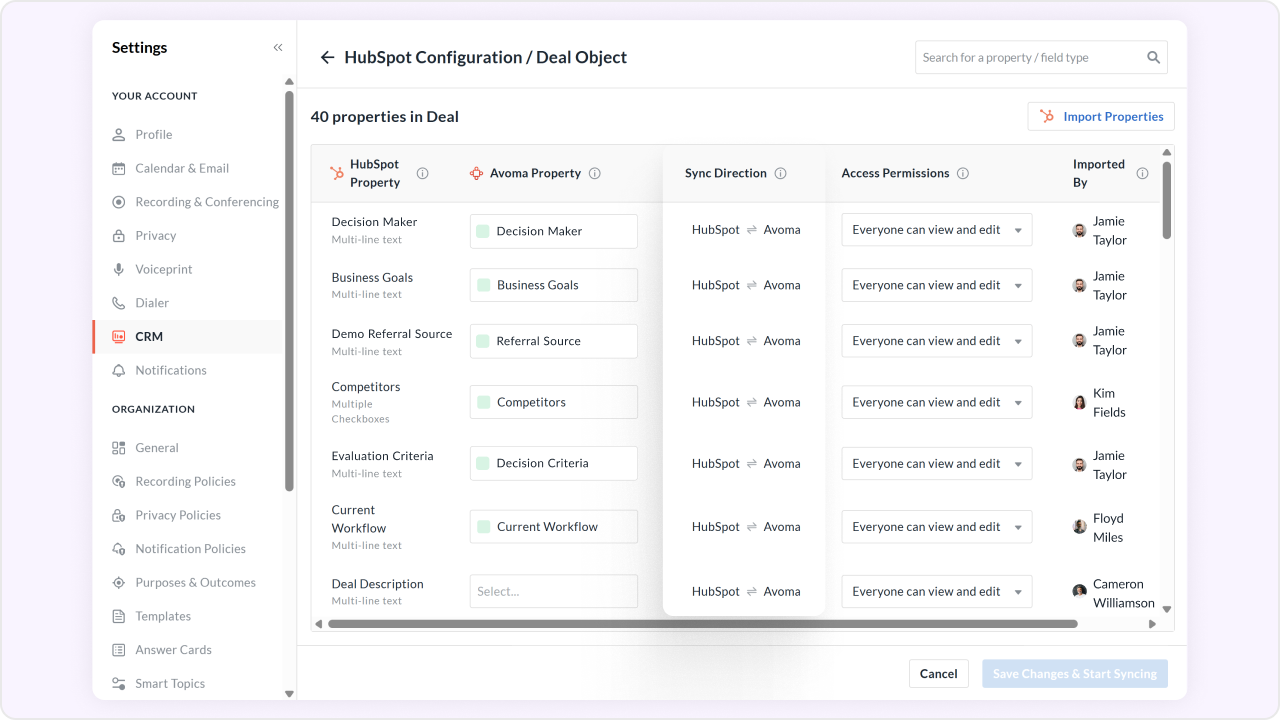Viewport: 1280px width, 720px height.
Task: Click info icon next to HubSpot Property
Action: click(422, 173)
